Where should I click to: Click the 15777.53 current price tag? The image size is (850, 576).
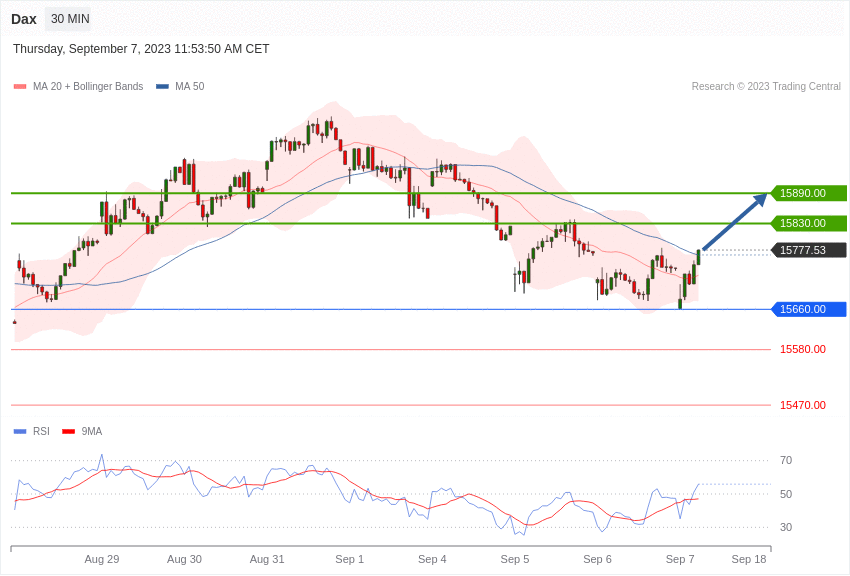pyautogui.click(x=808, y=250)
